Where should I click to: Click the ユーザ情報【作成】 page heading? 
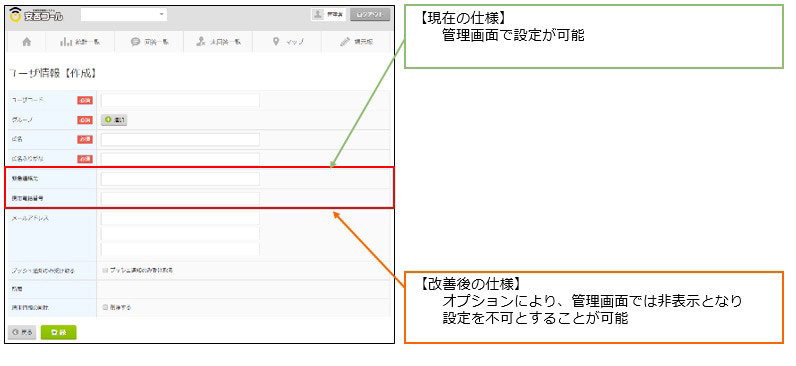point(53,73)
